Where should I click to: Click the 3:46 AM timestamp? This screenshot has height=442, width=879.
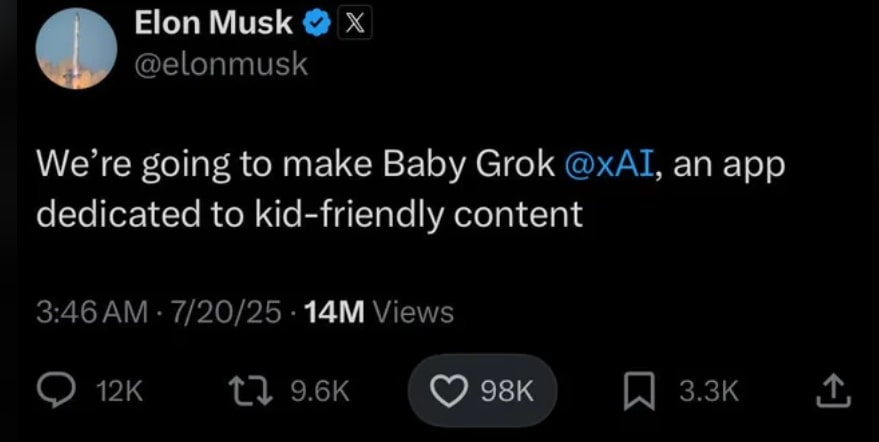click(x=91, y=312)
